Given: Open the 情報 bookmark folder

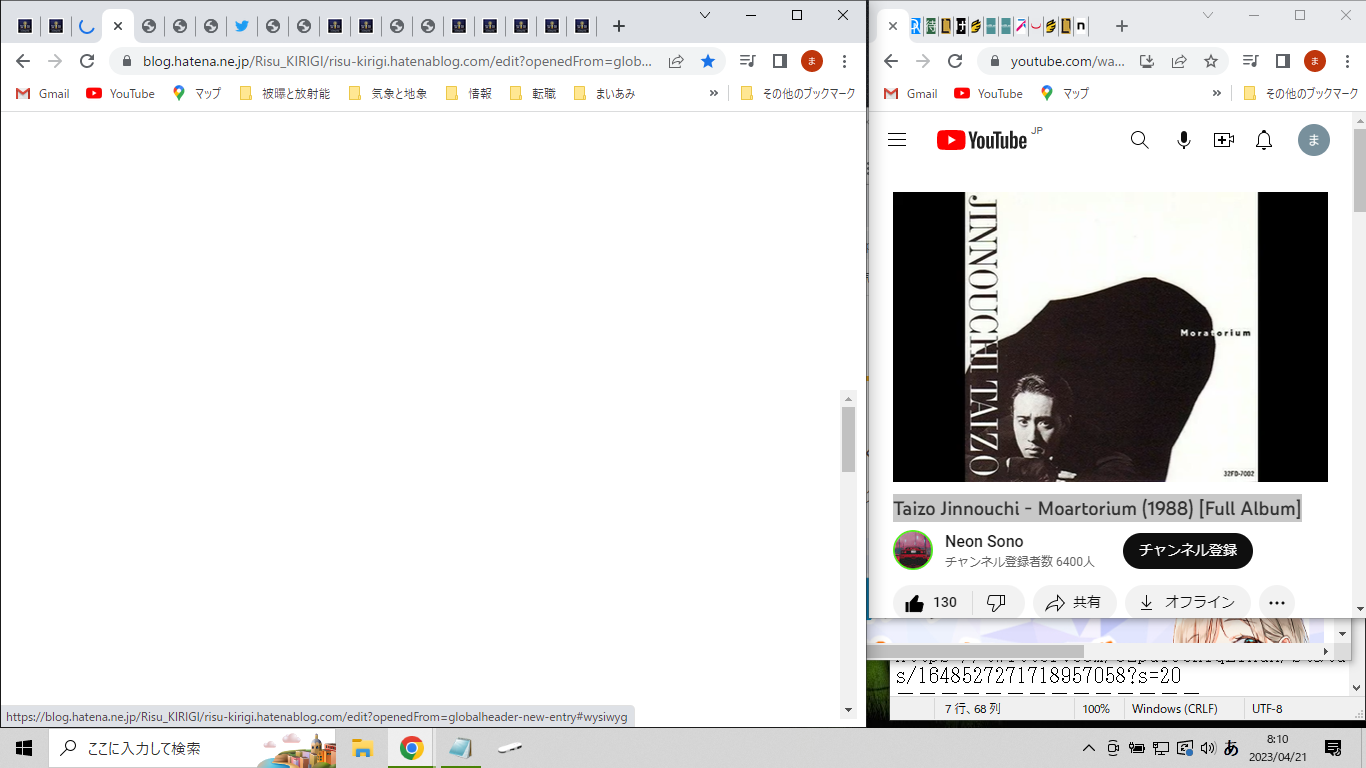Looking at the screenshot, I should [468, 93].
